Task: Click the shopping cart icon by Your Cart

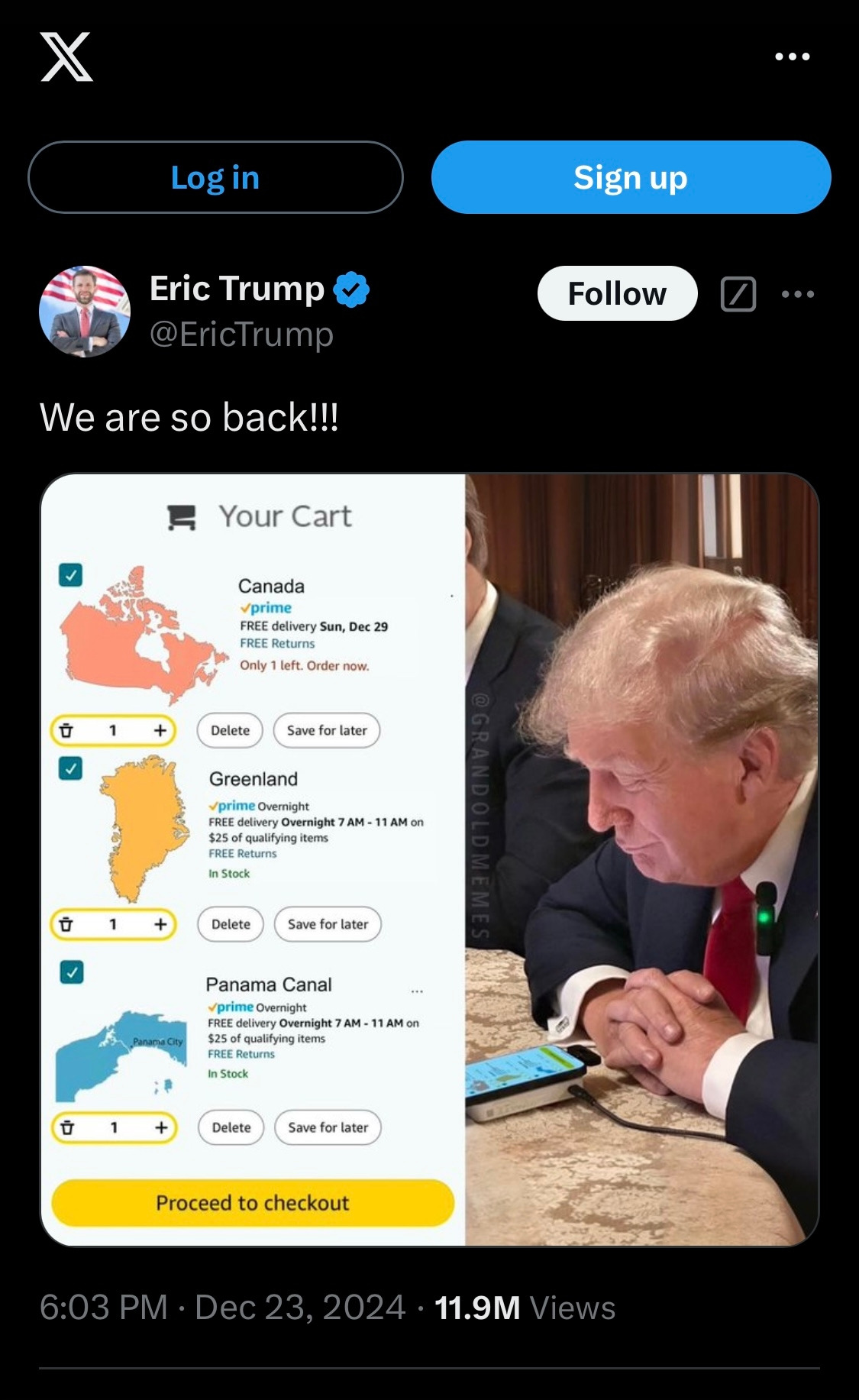Action: (182, 517)
